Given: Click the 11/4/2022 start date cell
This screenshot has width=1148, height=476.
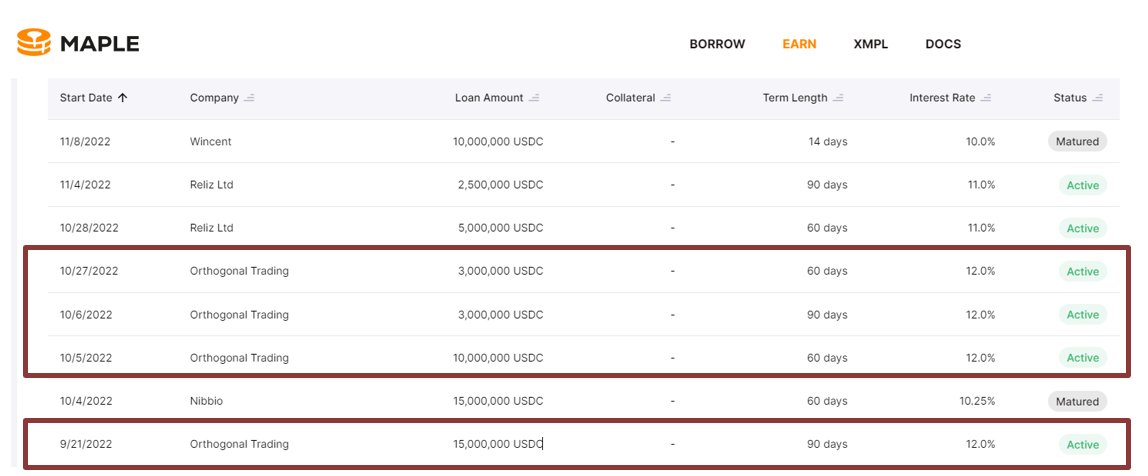Looking at the screenshot, I should [85, 185].
